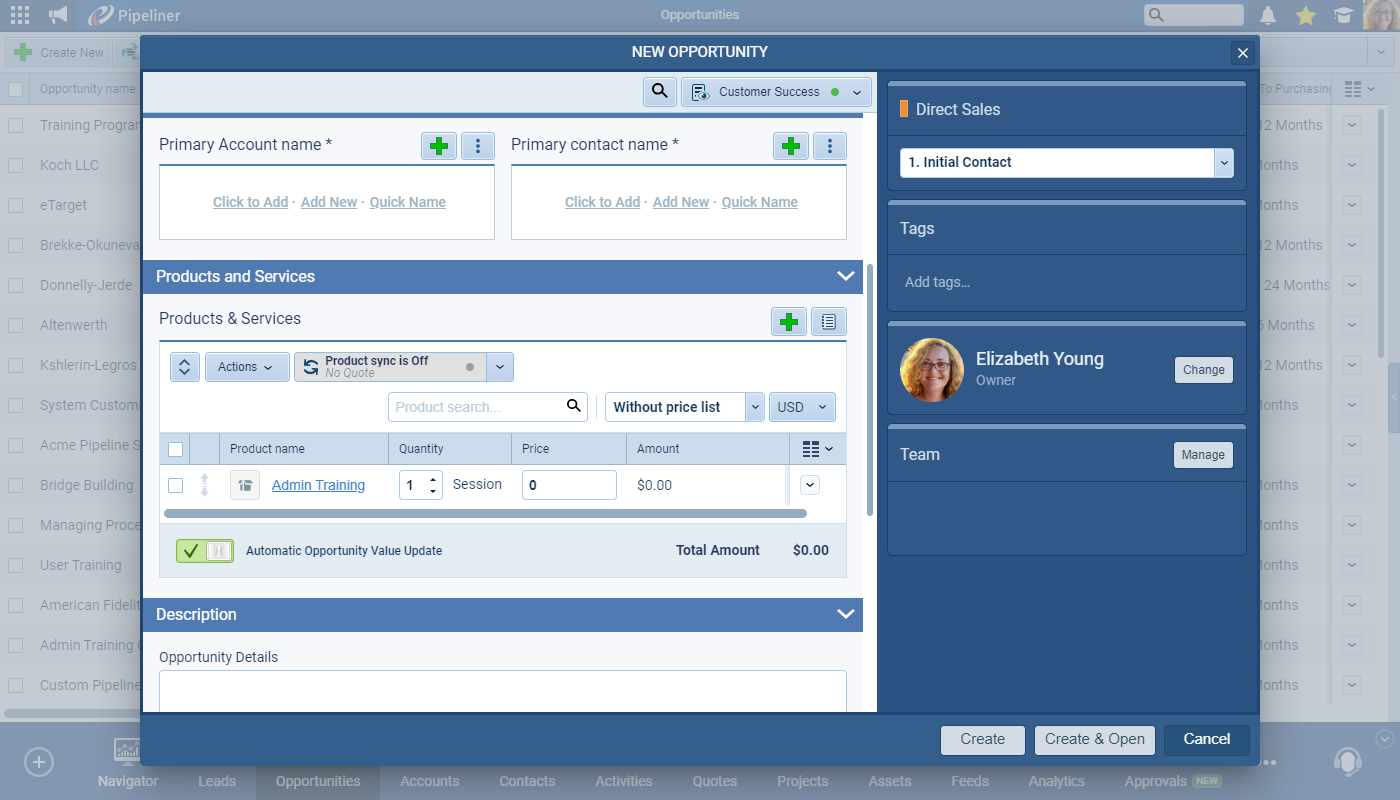Click the Create & Open button
The width and height of the screenshot is (1400, 800).
(x=1094, y=739)
